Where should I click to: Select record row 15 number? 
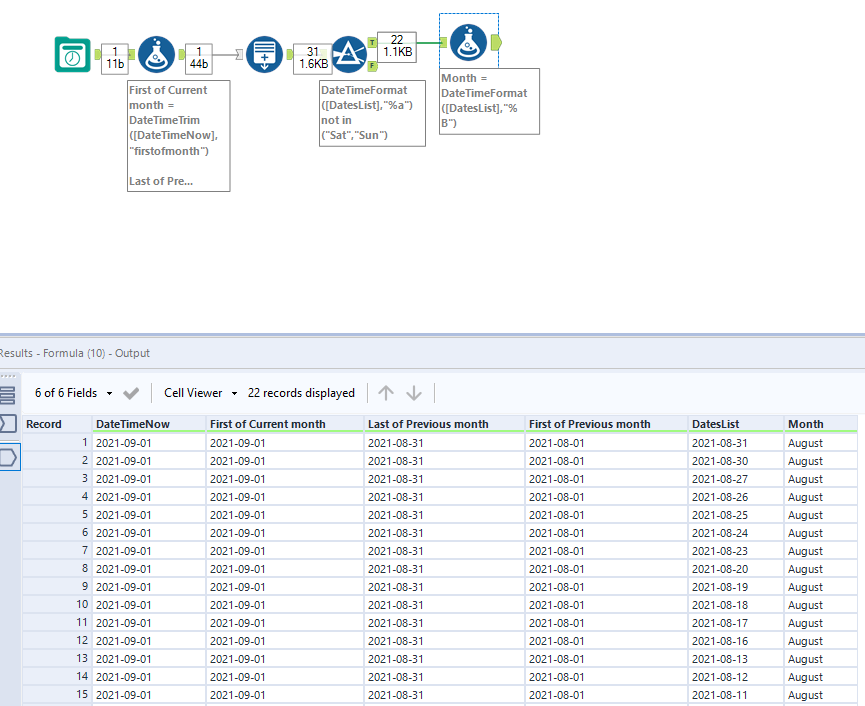click(x=57, y=694)
